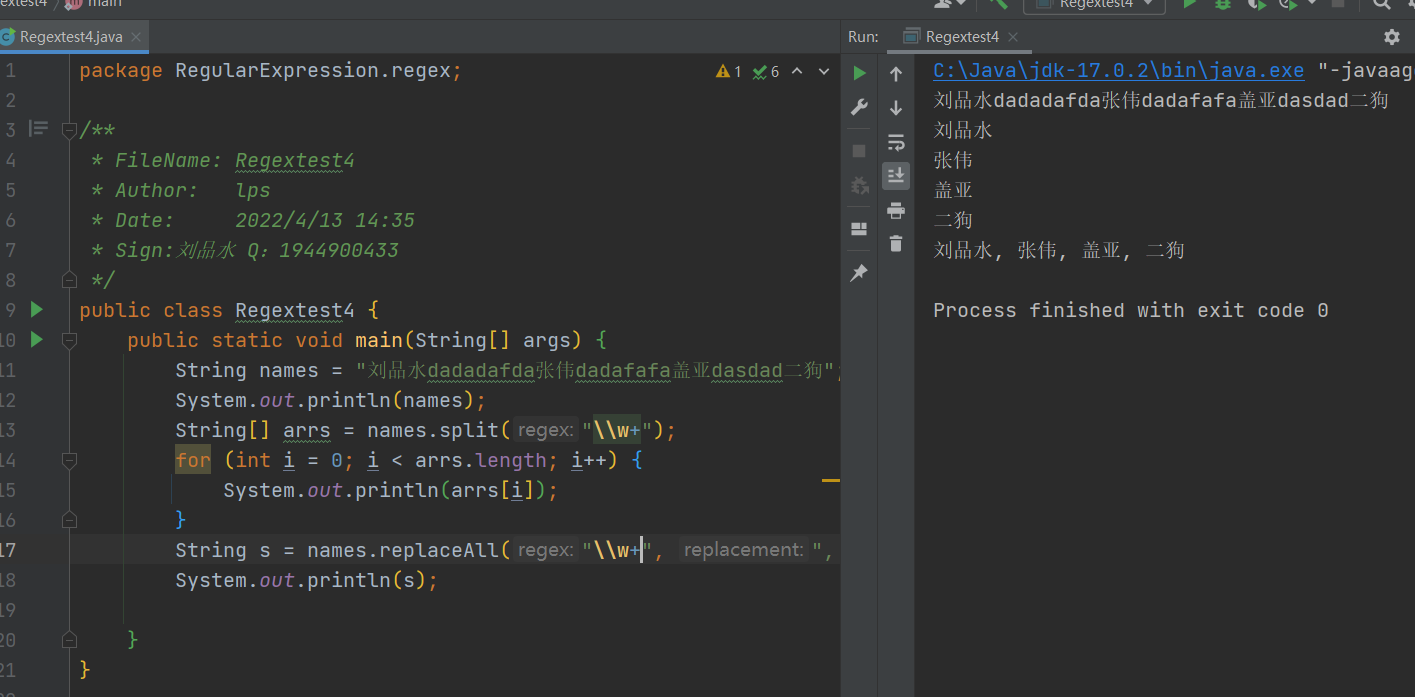Click the down arrow in Run console
Image resolution: width=1415 pixels, height=697 pixels.
pyautogui.click(x=896, y=108)
